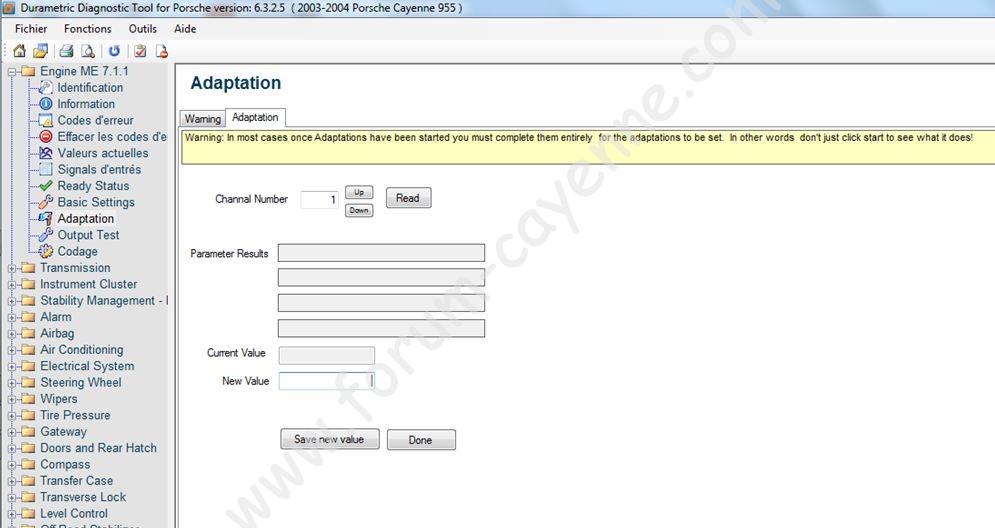
Task: Click the Adaptation hammer icon in tree
Action: (x=46, y=218)
